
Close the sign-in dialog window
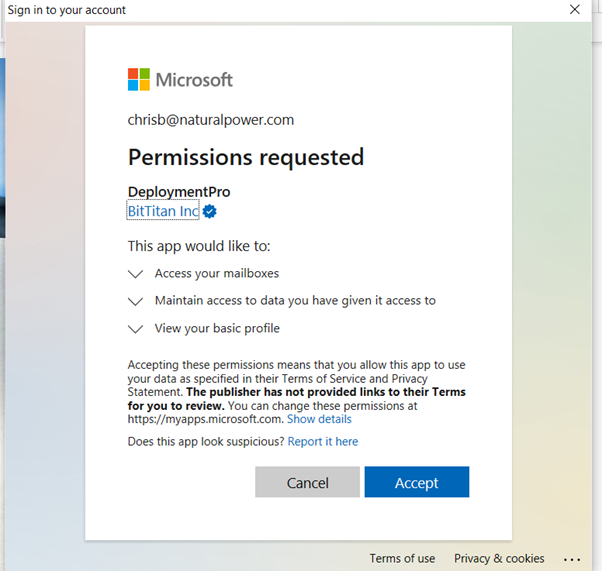575,10
